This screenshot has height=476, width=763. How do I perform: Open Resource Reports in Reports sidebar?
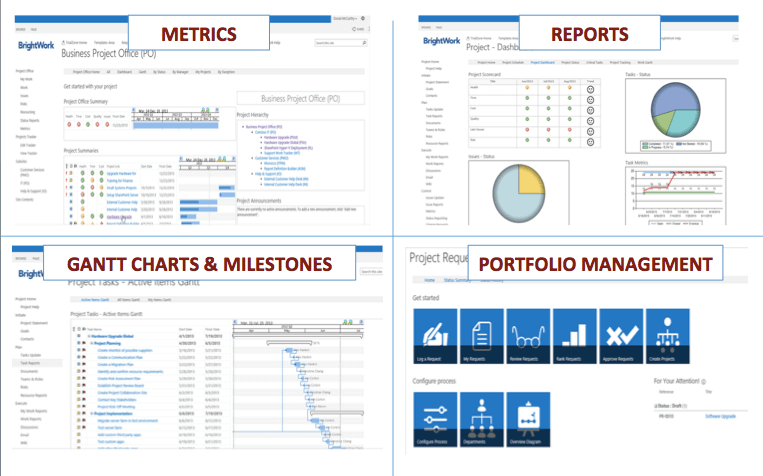click(437, 144)
